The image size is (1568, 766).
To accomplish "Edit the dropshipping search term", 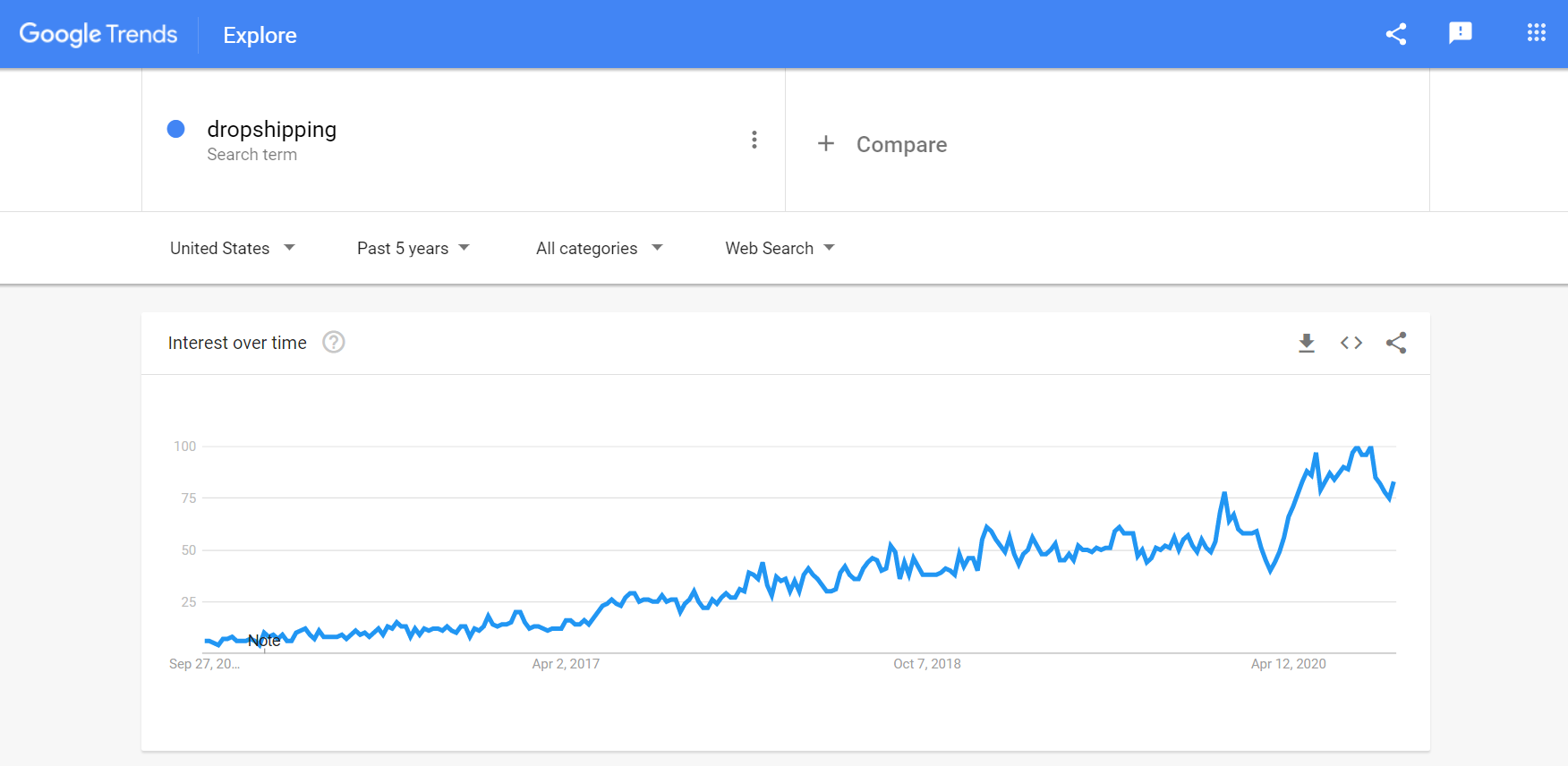I will coord(272,129).
